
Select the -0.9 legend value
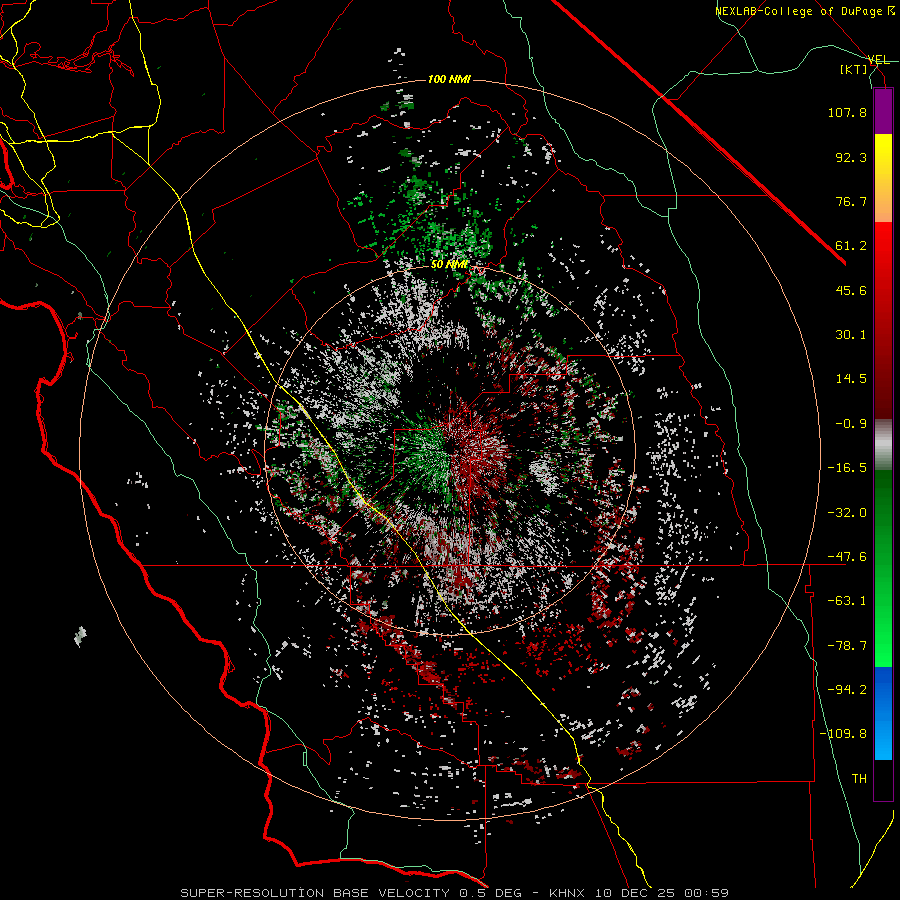851,424
